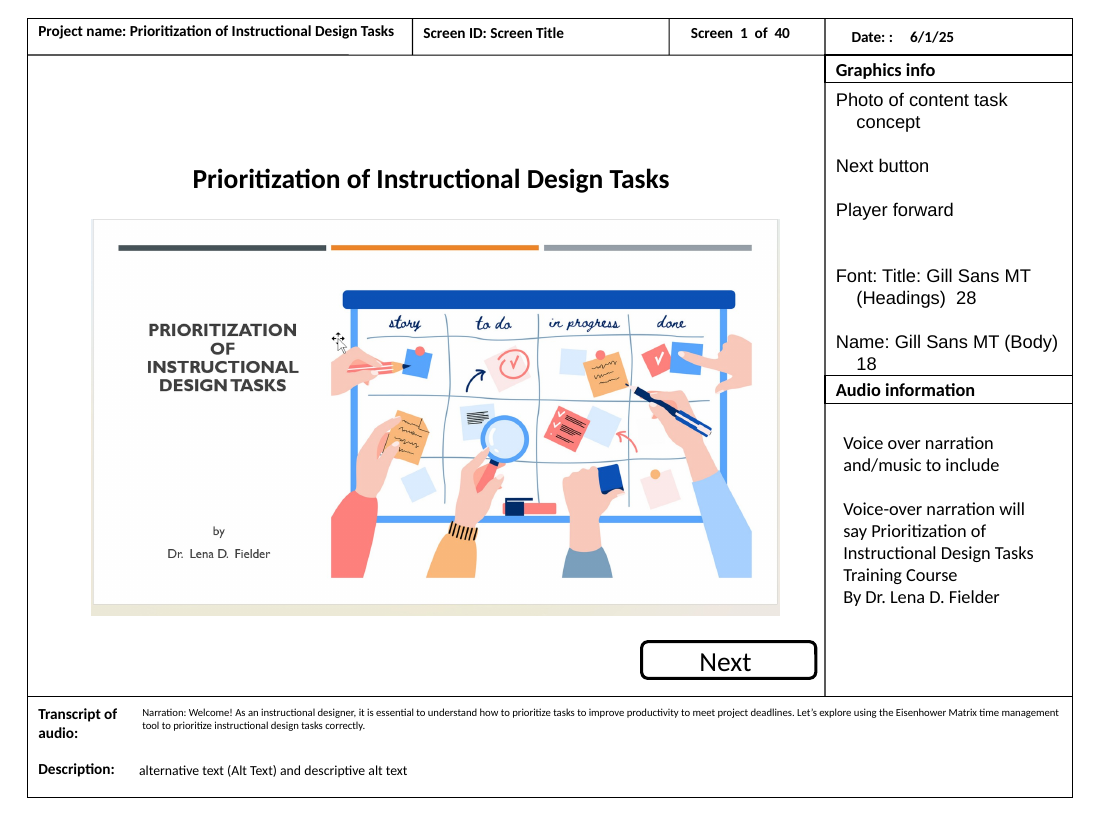Click 'Dr. Lena D. Fielder' author name on slide

tap(218, 554)
